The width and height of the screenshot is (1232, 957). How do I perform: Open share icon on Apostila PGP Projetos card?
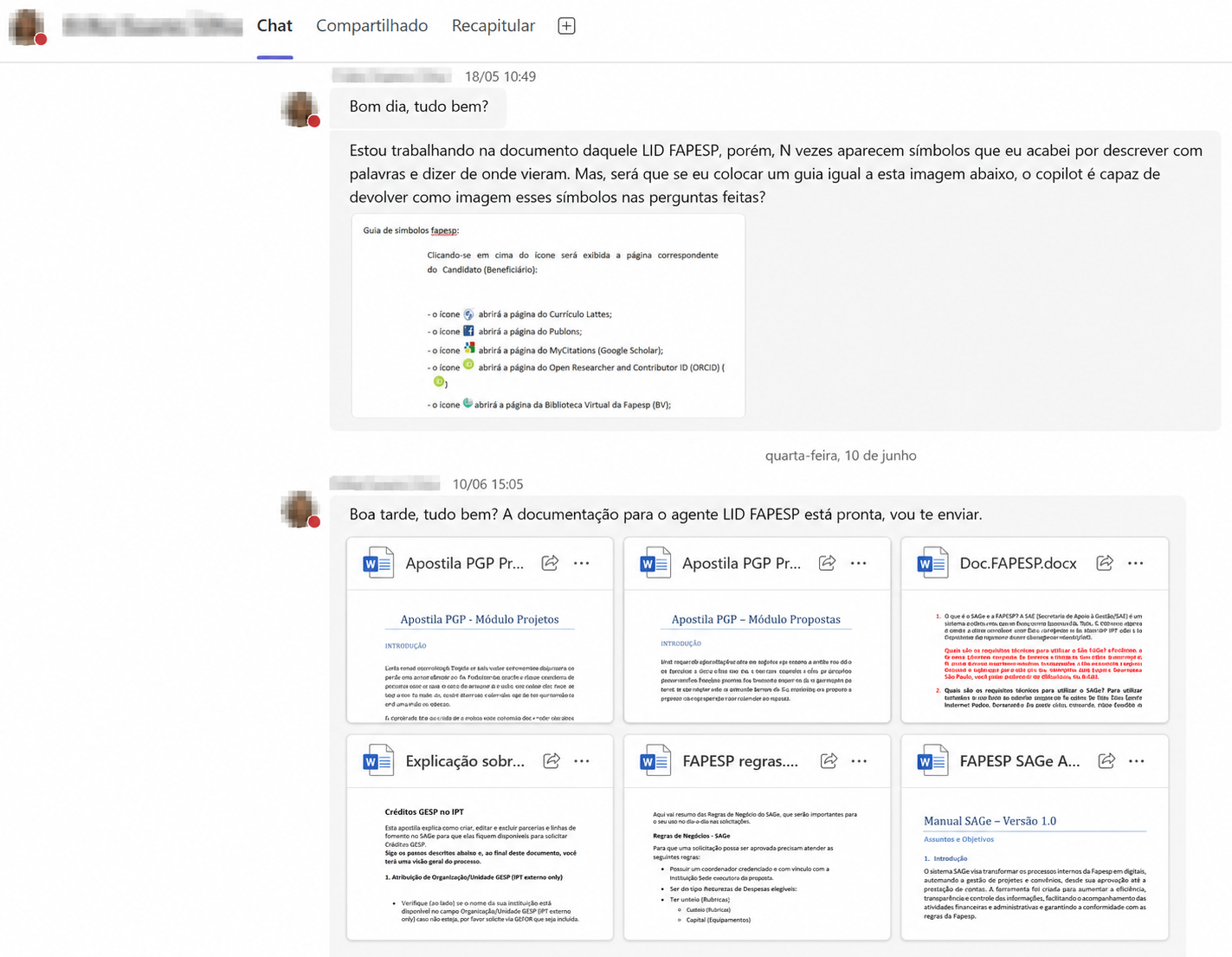(550, 563)
